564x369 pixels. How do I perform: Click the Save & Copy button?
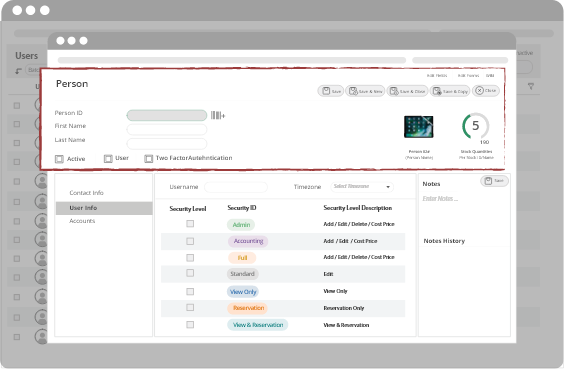point(450,91)
